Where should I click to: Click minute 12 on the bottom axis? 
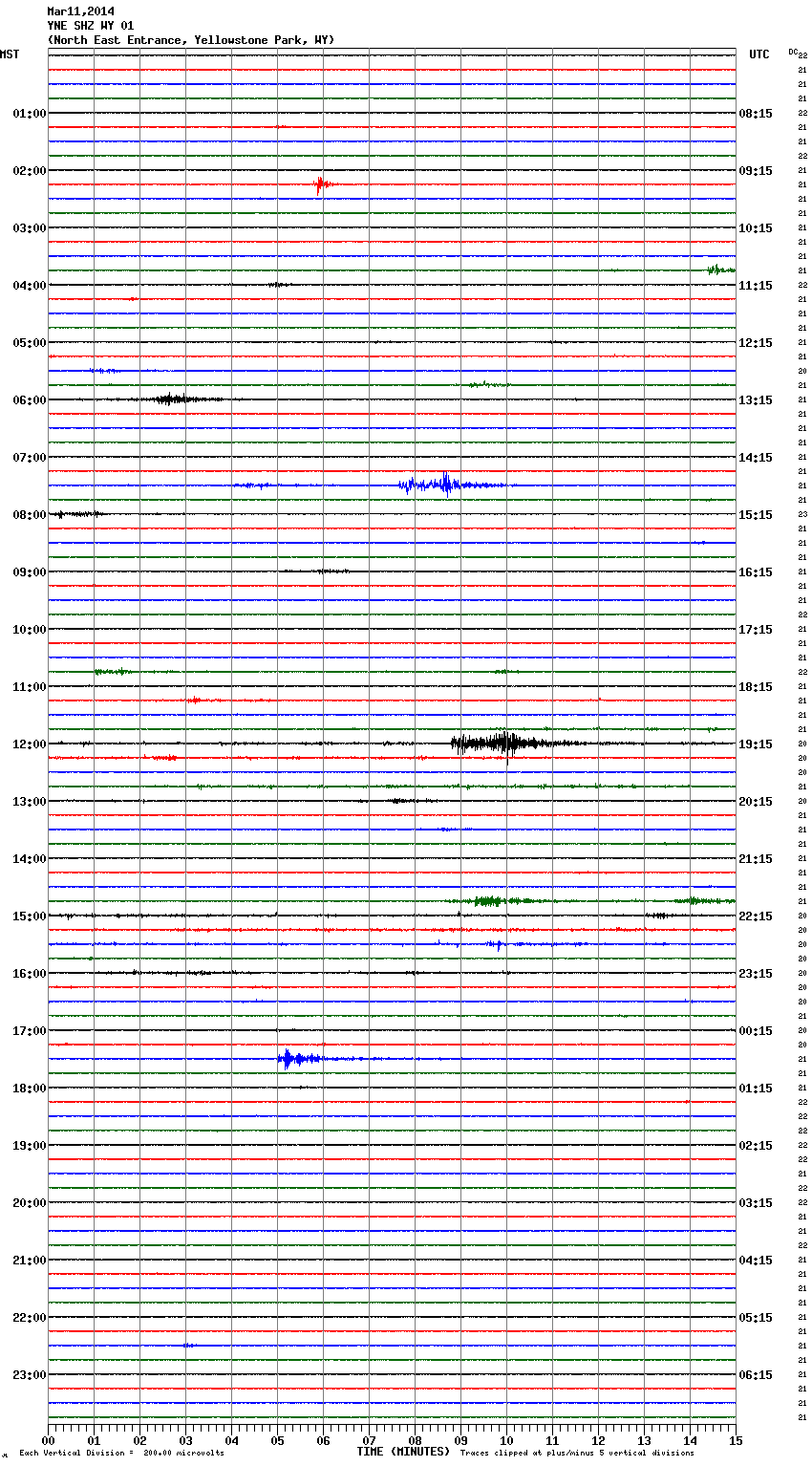click(x=598, y=1440)
